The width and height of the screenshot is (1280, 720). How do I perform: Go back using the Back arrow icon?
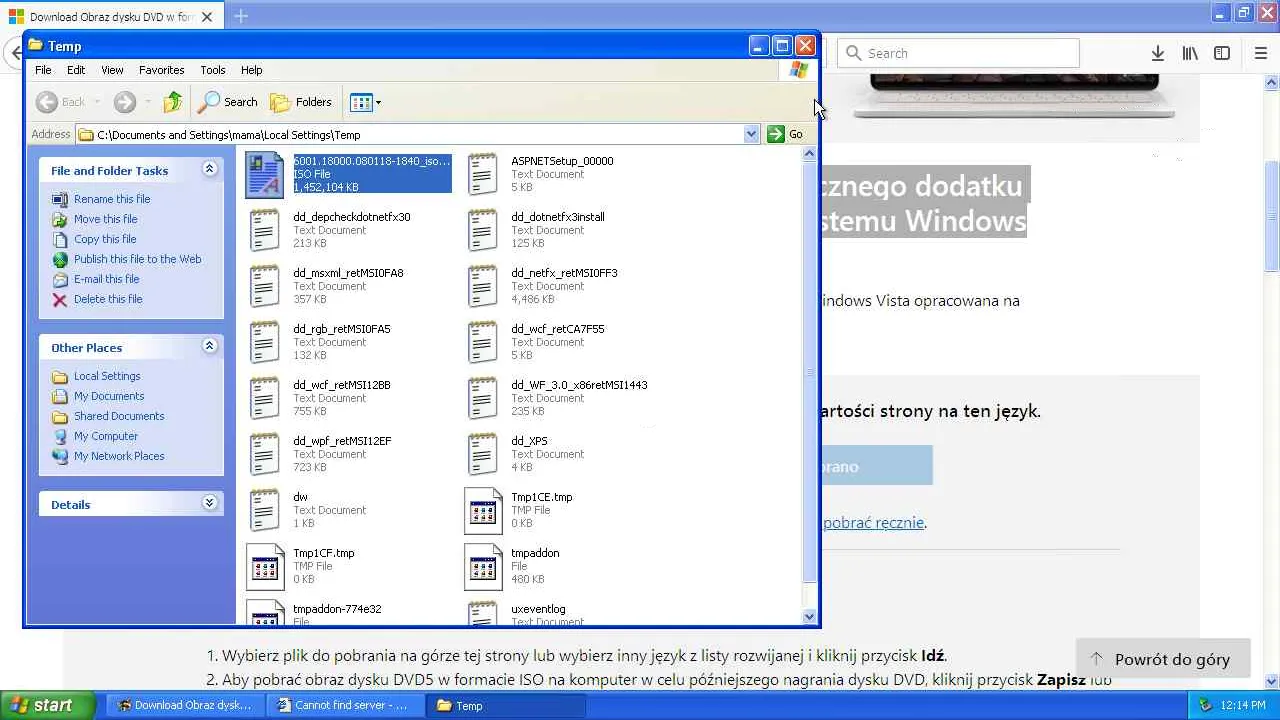click(x=47, y=102)
